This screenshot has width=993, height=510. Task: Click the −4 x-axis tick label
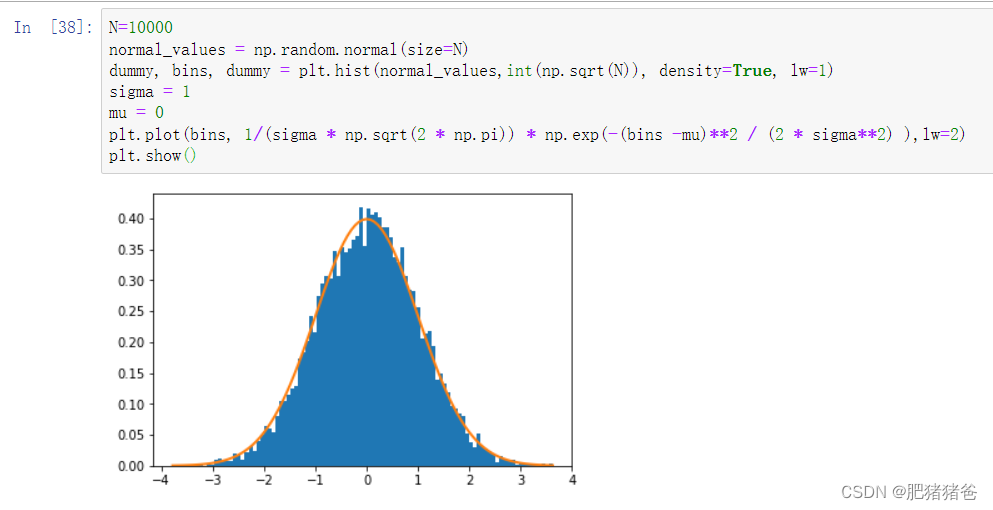click(x=159, y=480)
